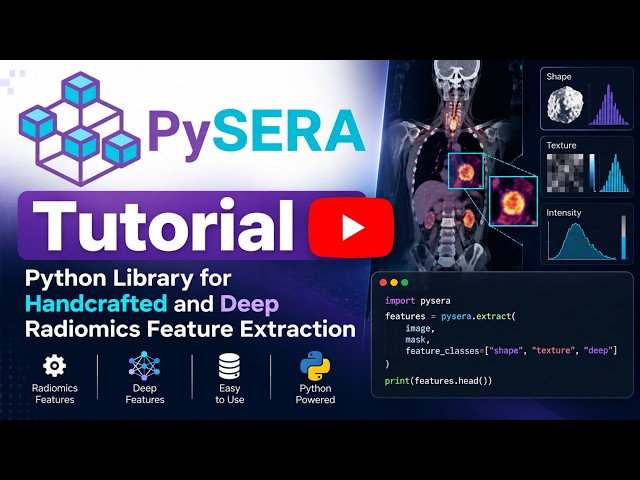Click the 3D tumor shape rendering
The height and width of the screenshot is (480, 640).
click(565, 105)
